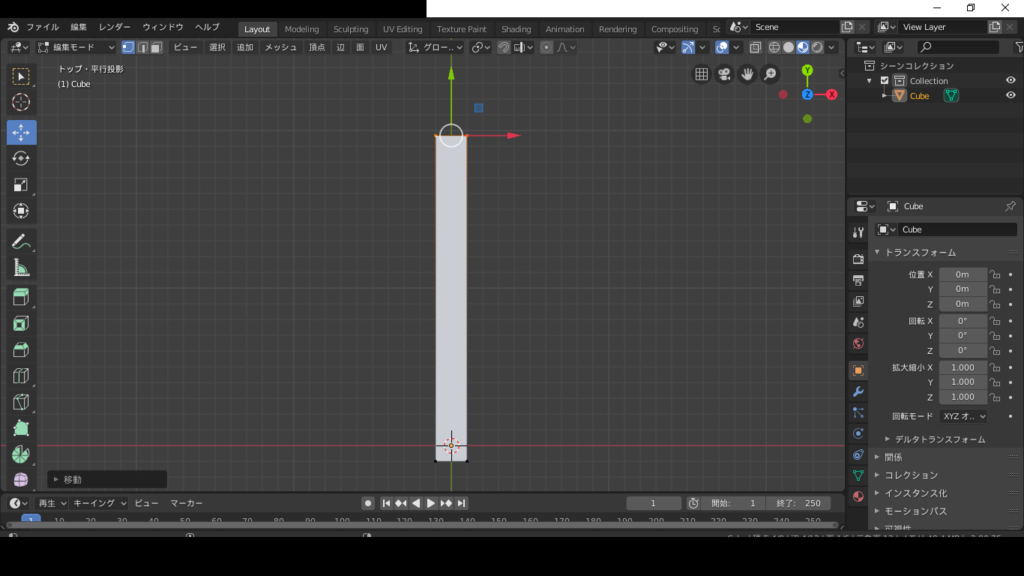Open the 回転モード XYZ dropdown
The width and height of the screenshot is (1024, 576).
pyautogui.click(x=964, y=416)
